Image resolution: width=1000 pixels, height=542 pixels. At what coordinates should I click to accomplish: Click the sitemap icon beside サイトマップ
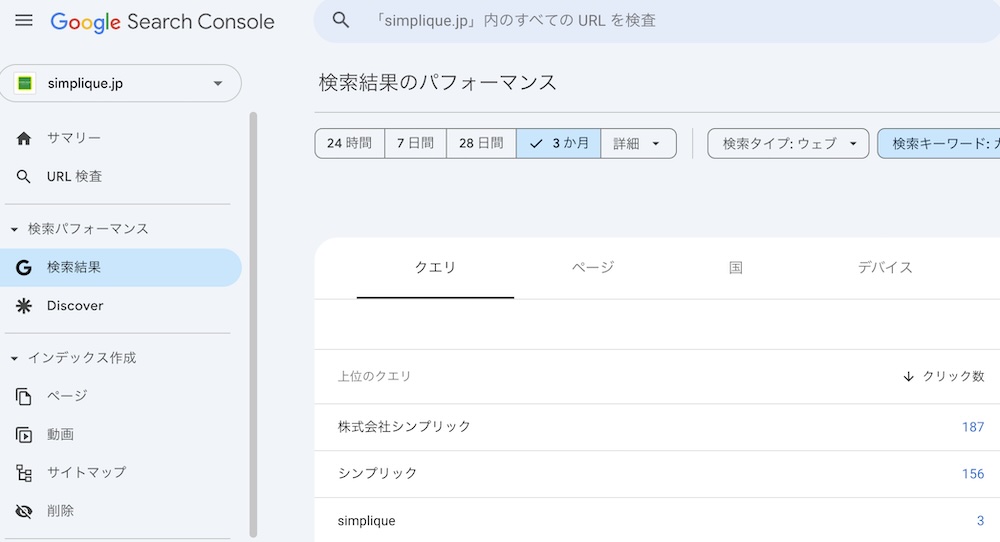pos(24,473)
